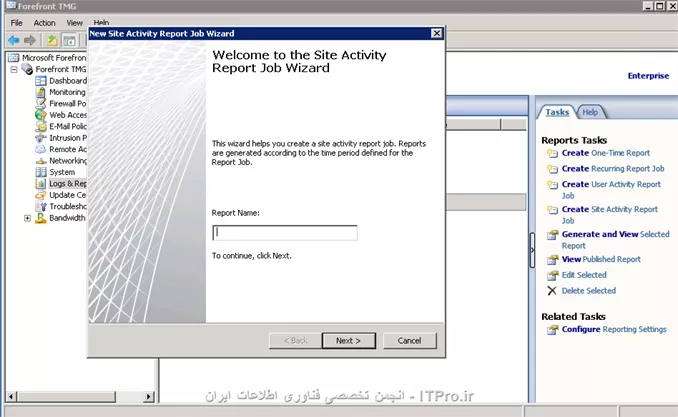Select the System tree item label

pyautogui.click(x=62, y=172)
